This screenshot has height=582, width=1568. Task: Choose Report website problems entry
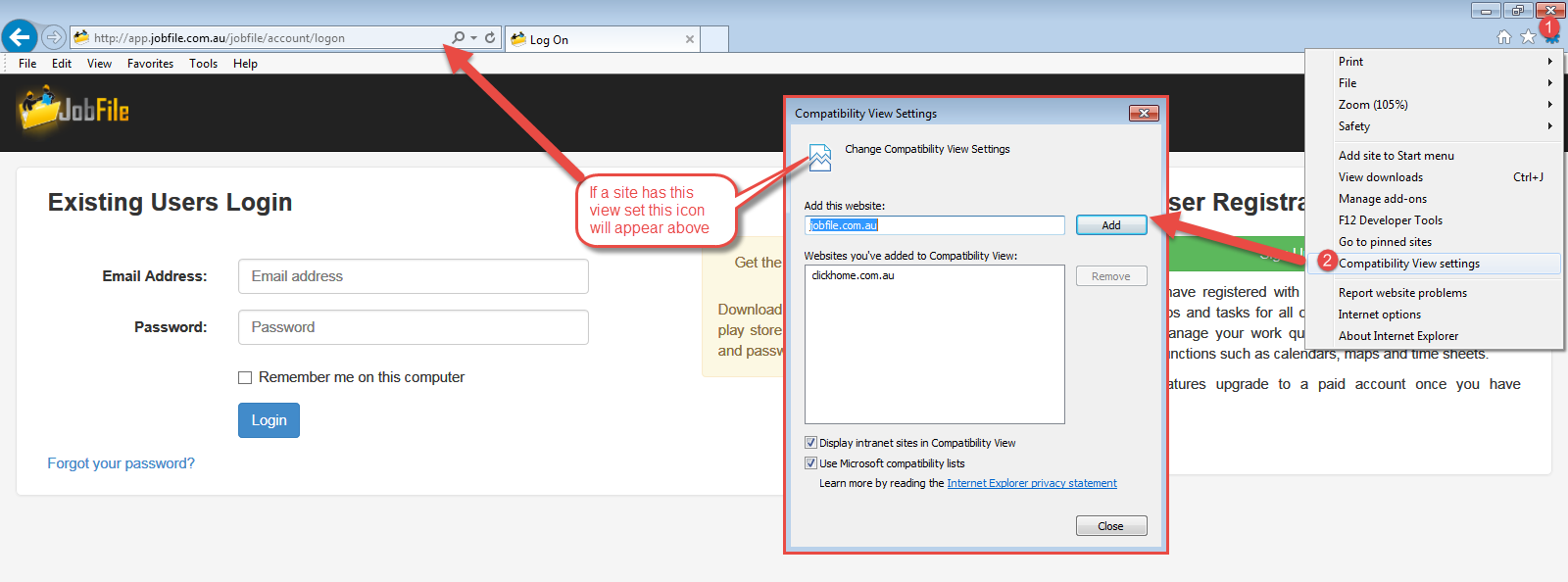pyautogui.click(x=1435, y=293)
